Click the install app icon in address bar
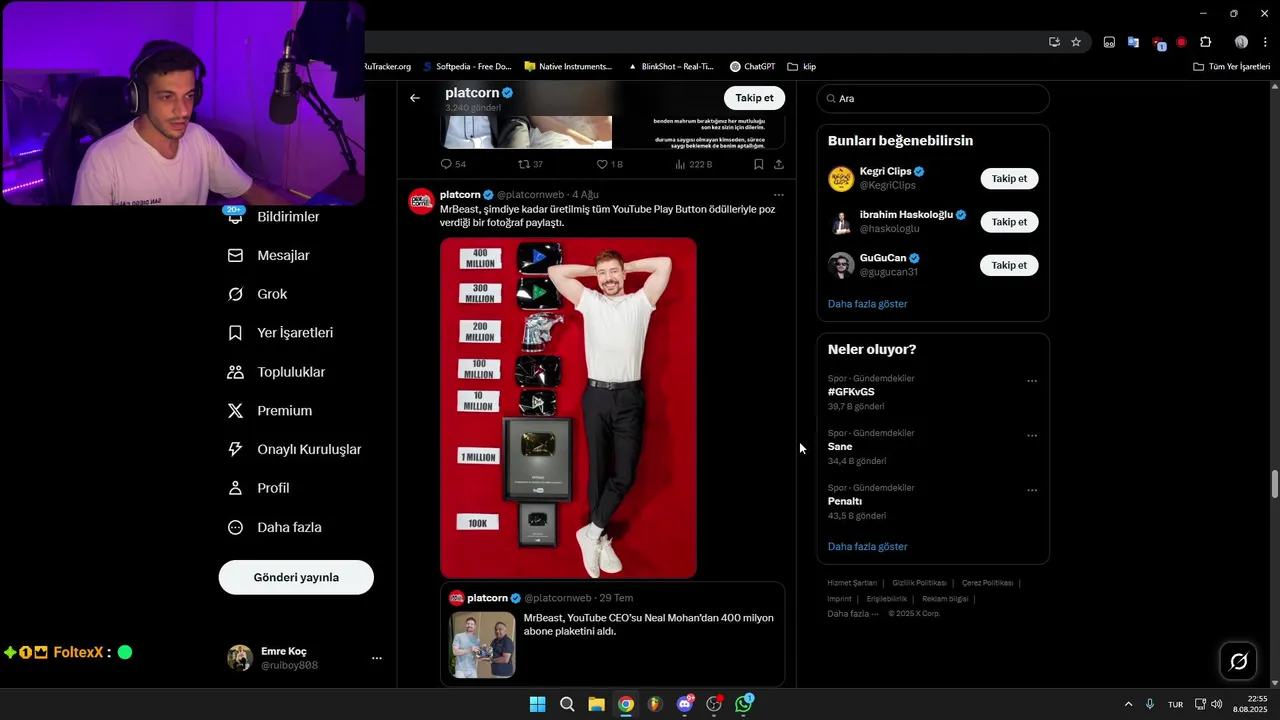The height and width of the screenshot is (720, 1280). tap(1054, 42)
